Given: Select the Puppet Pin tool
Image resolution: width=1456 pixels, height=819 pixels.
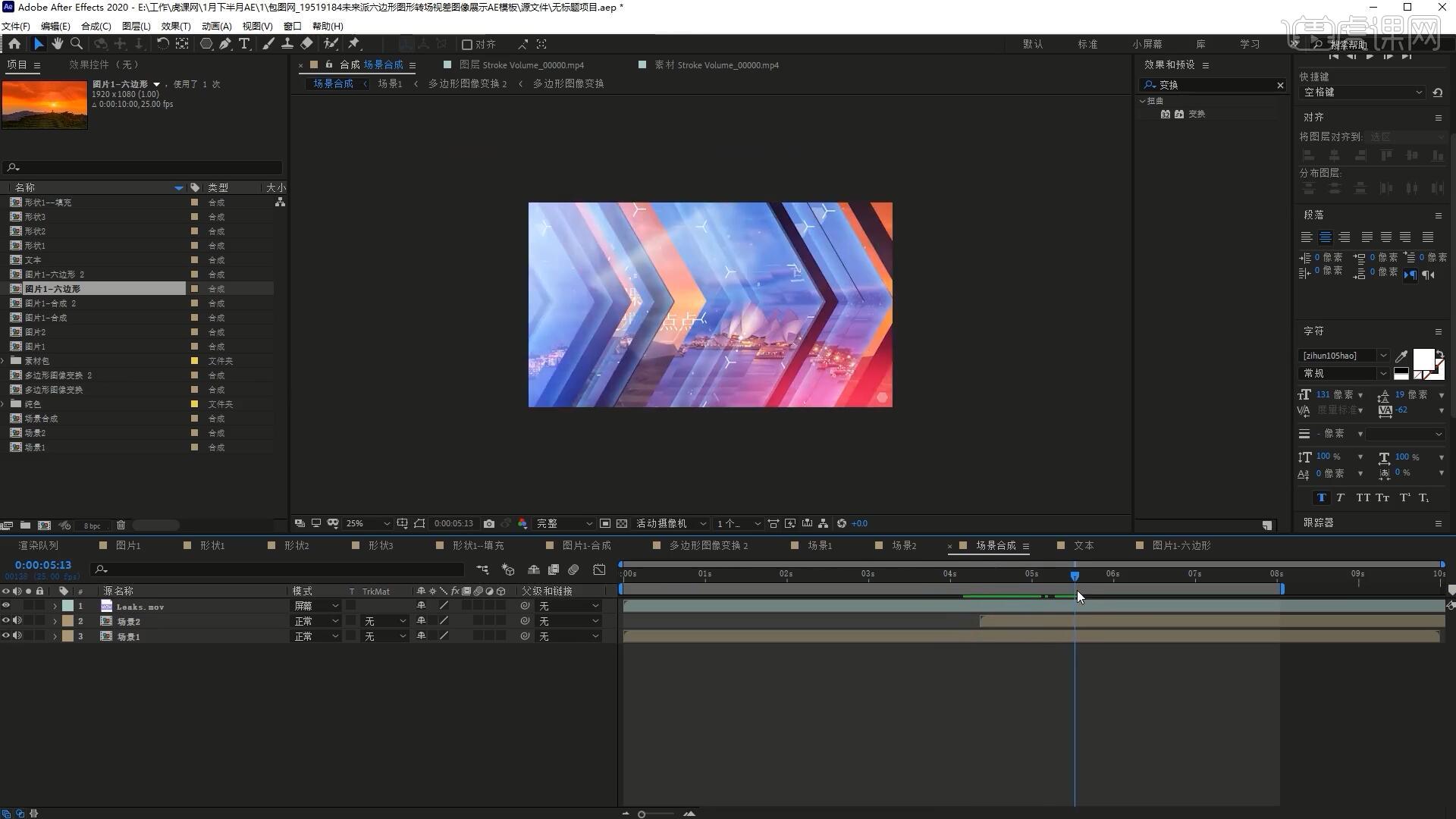Looking at the screenshot, I should click(353, 44).
